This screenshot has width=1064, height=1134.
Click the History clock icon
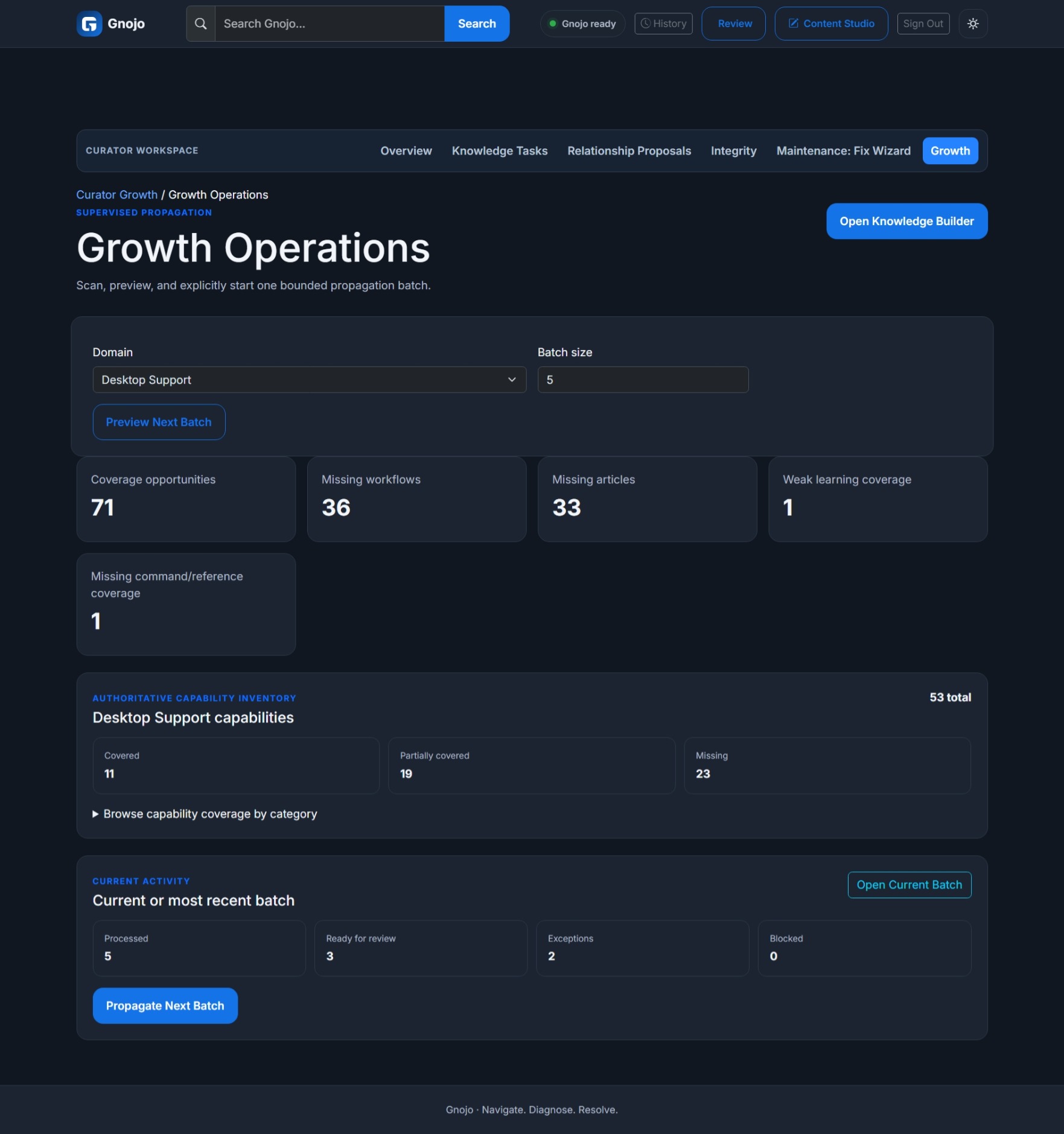coord(645,24)
